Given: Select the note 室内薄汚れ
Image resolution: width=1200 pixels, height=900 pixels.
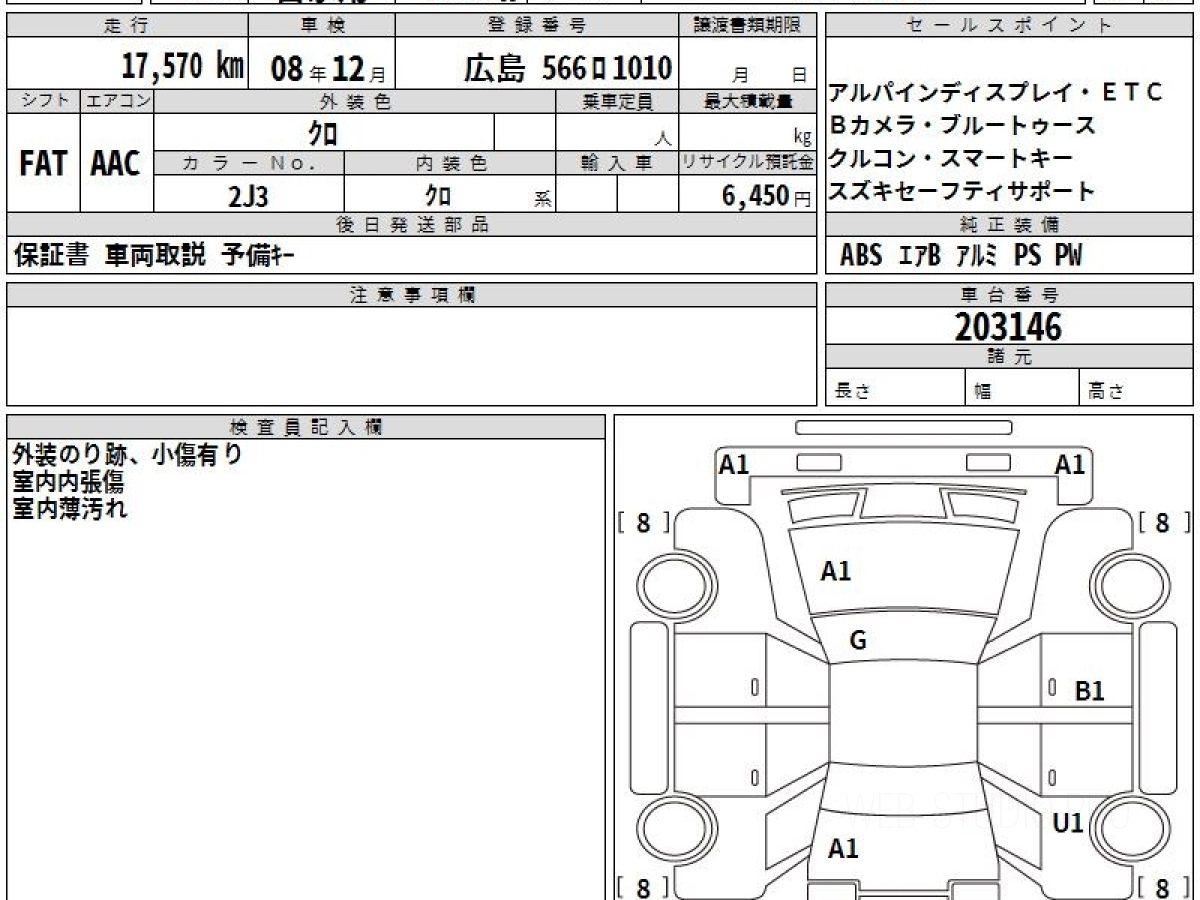Looking at the screenshot, I should point(70,508).
